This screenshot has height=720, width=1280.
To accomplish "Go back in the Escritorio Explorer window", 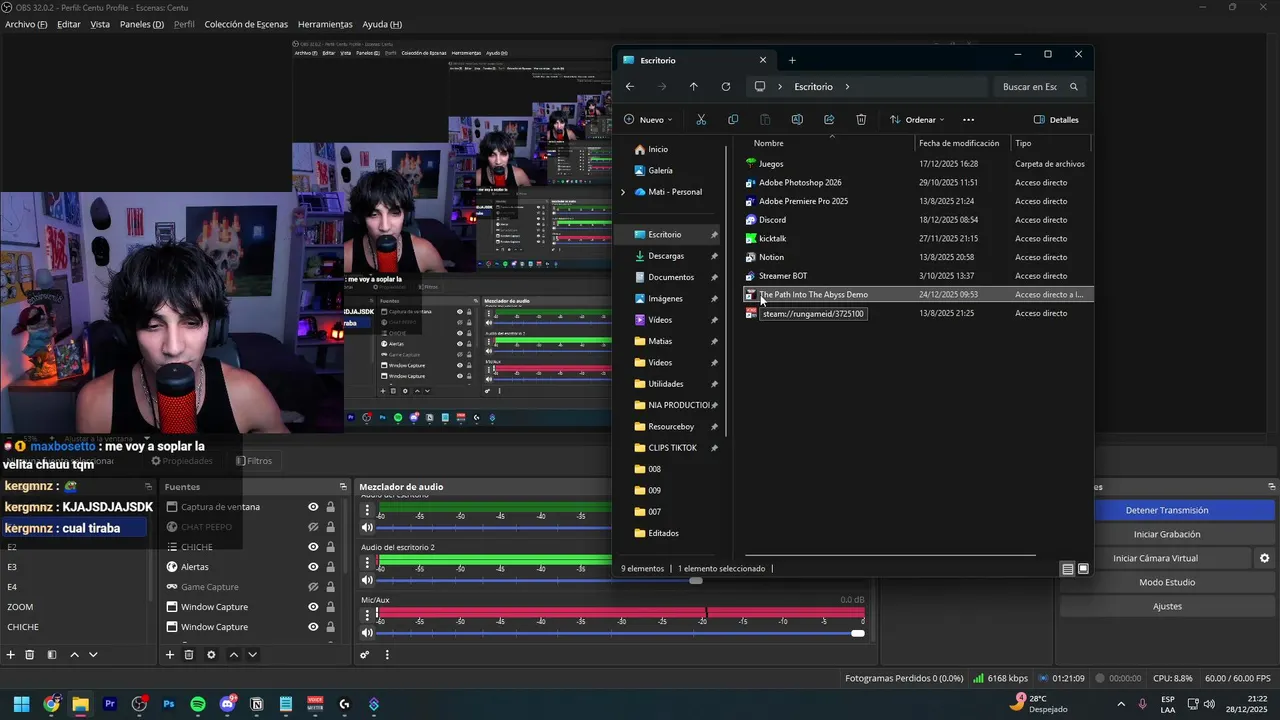I will click(x=630, y=87).
